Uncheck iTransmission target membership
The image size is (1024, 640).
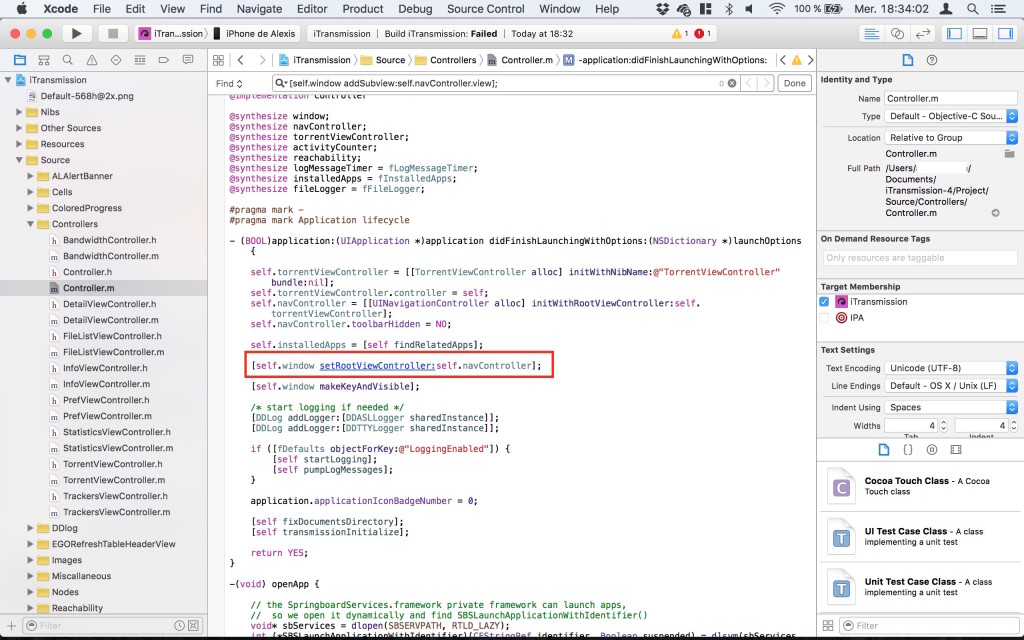point(824,302)
